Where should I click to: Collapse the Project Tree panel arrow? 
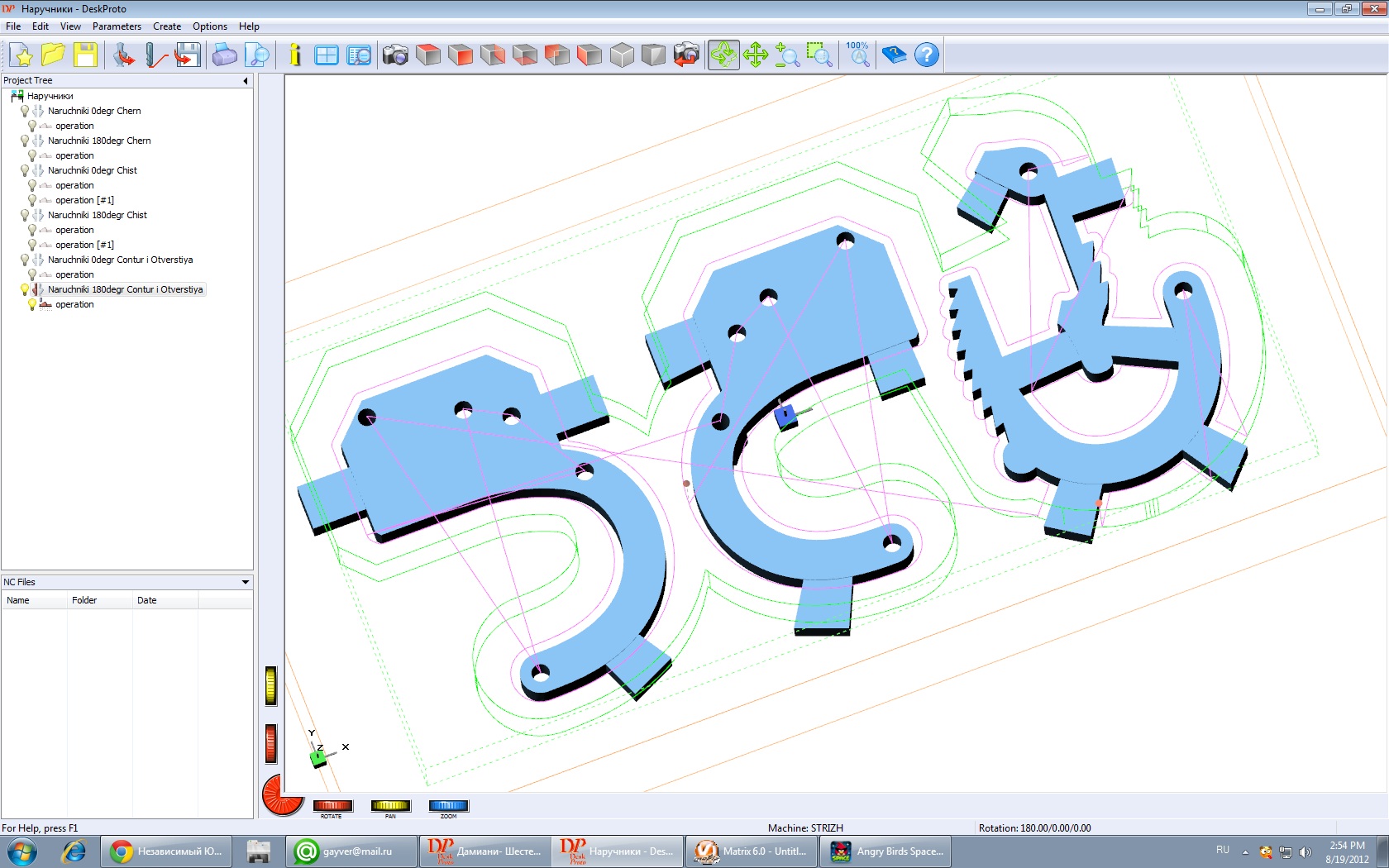point(246,81)
